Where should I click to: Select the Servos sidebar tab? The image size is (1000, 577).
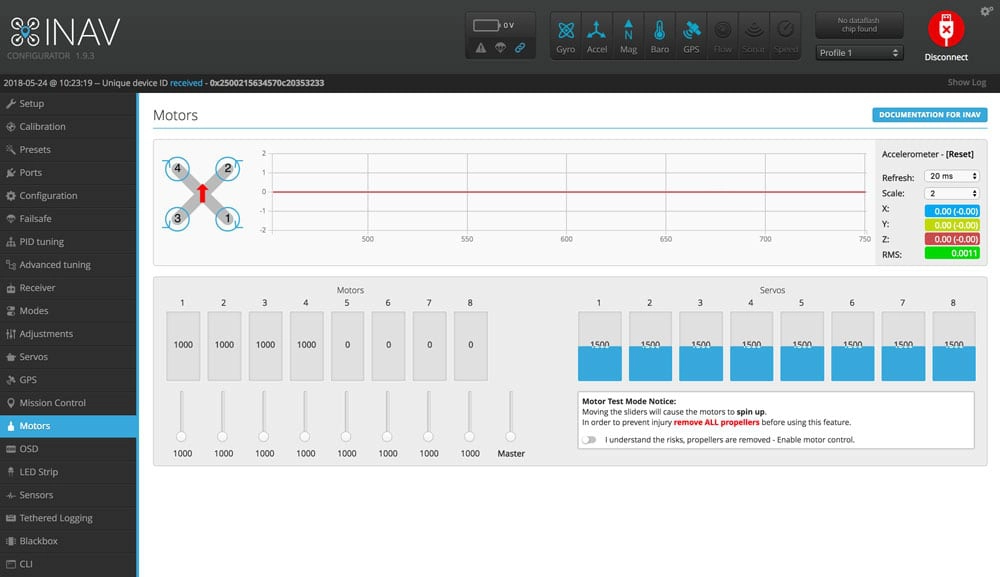click(68, 356)
